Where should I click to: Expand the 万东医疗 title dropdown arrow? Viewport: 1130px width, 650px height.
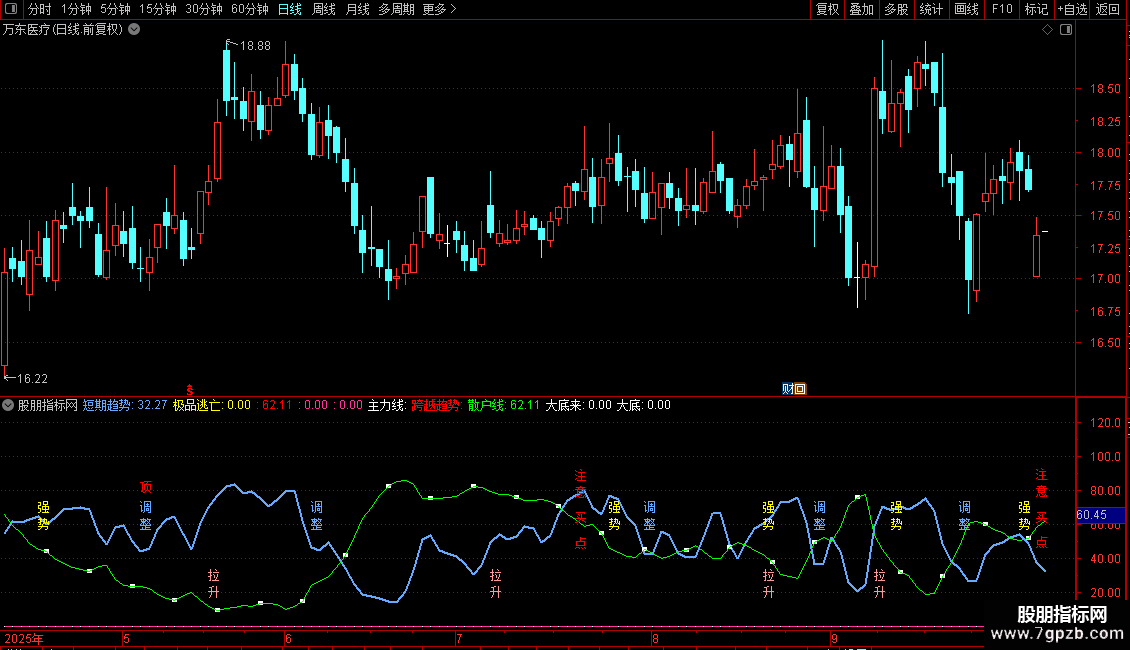[135, 30]
